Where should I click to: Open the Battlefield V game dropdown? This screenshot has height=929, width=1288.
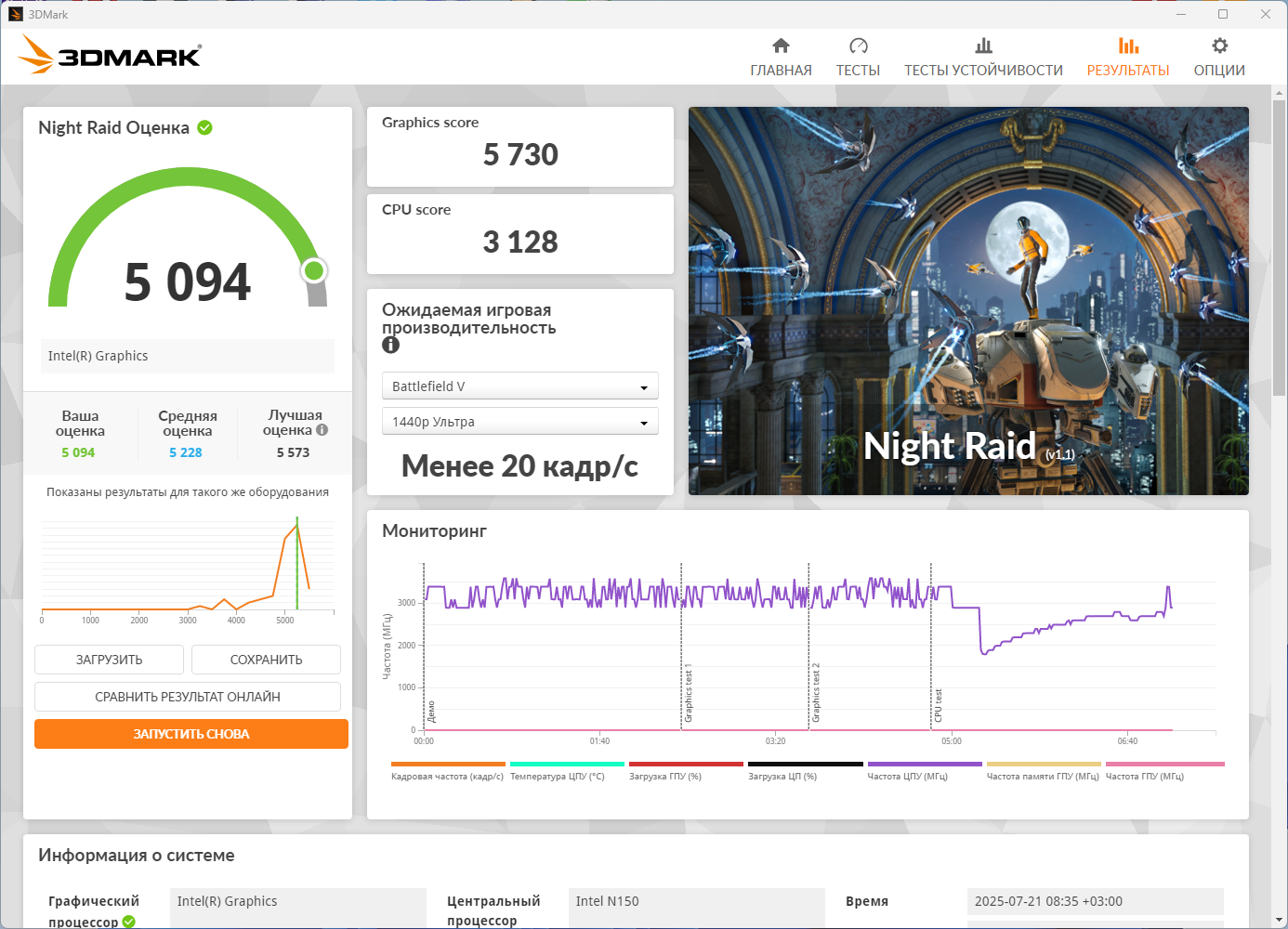(x=519, y=386)
